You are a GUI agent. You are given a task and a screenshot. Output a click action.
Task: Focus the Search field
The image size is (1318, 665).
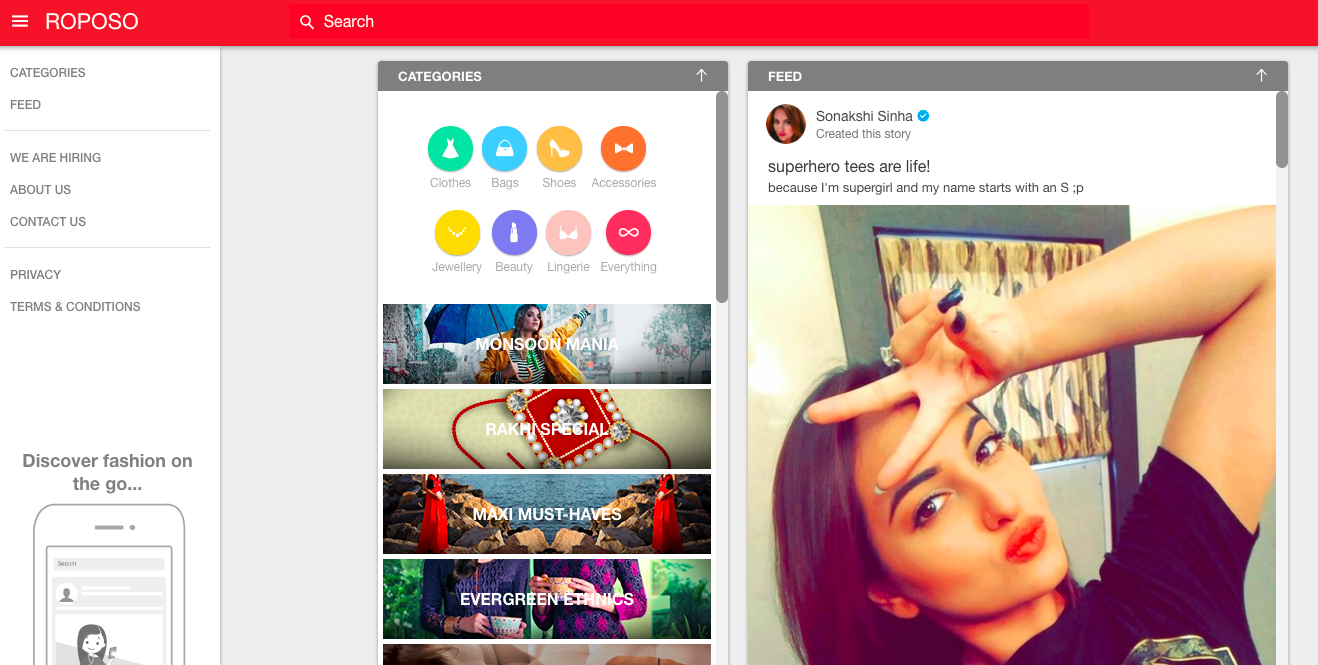click(x=689, y=22)
